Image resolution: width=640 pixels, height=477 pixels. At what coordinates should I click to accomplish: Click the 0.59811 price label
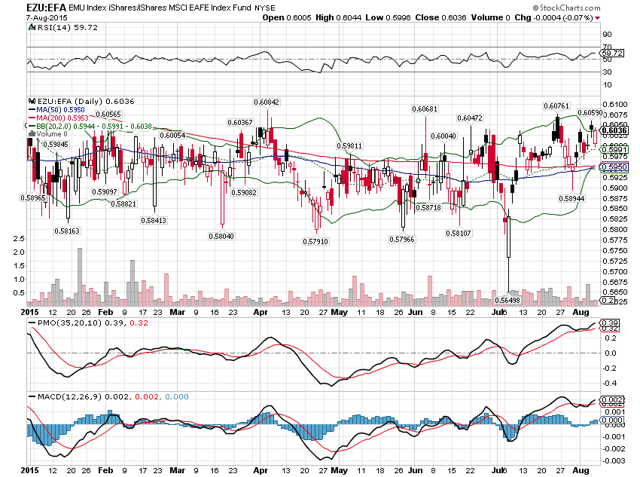pyautogui.click(x=349, y=146)
